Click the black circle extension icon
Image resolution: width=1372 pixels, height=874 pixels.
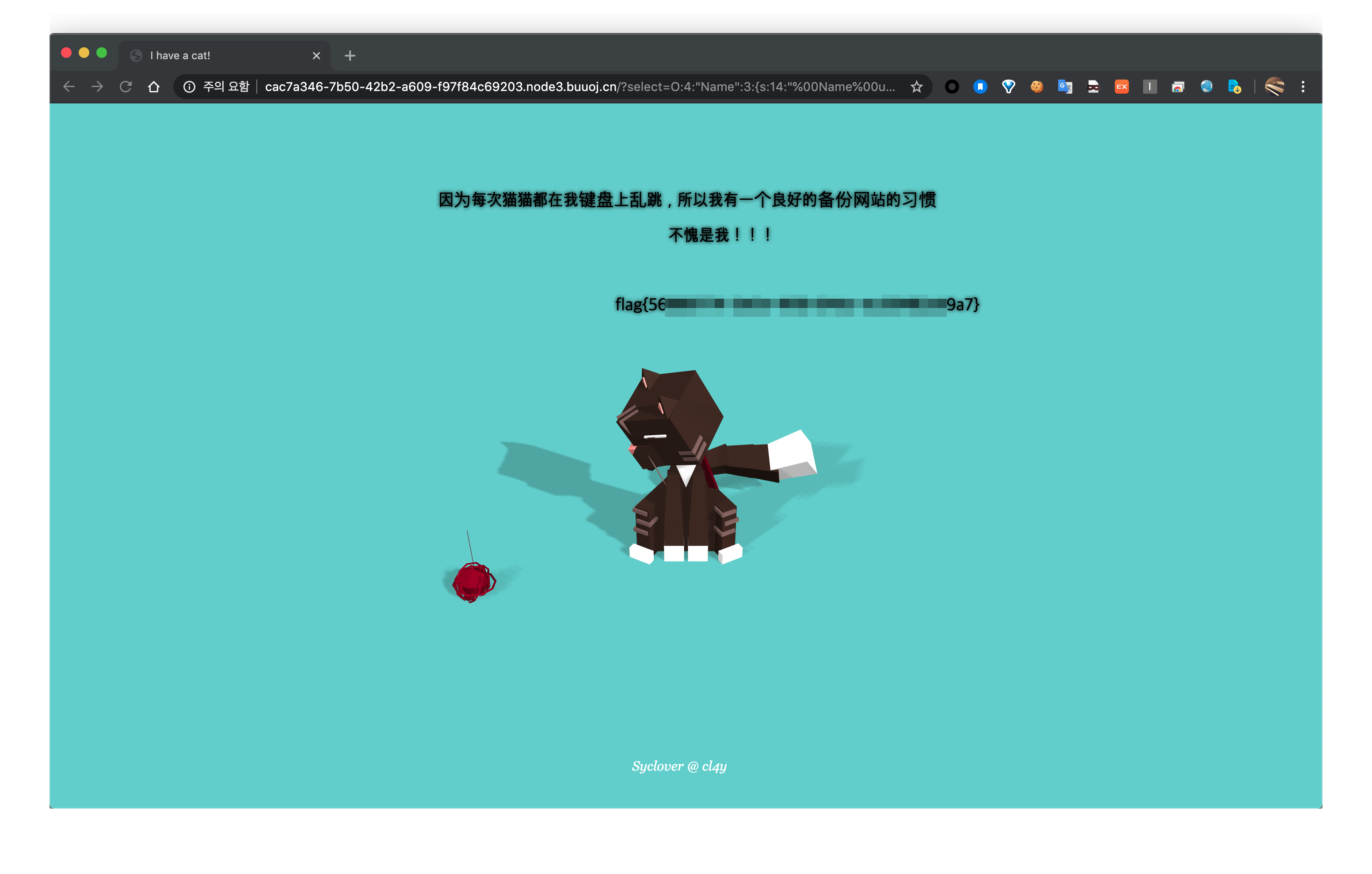click(952, 87)
